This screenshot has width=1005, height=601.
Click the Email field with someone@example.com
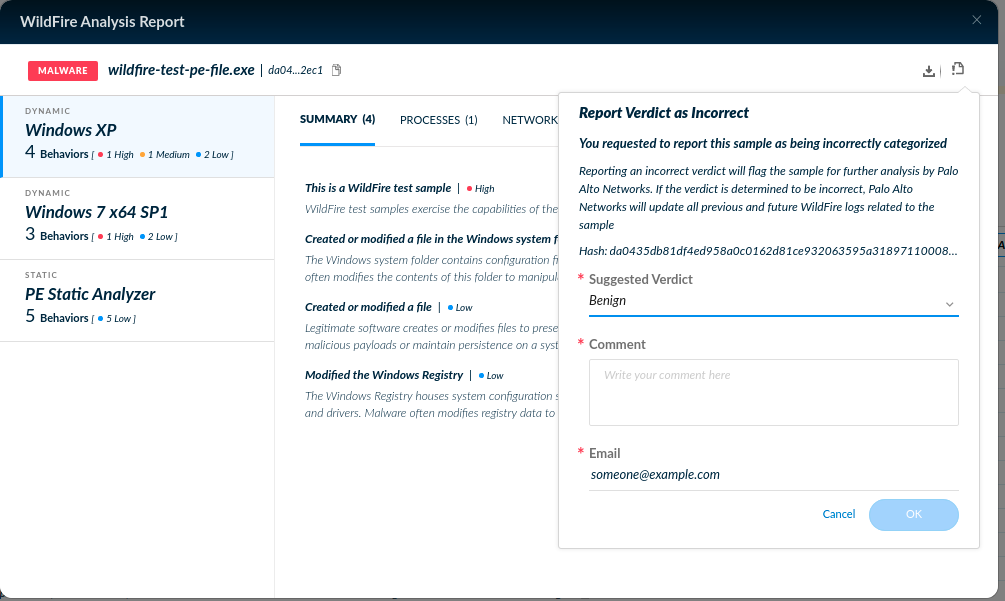[x=774, y=475]
